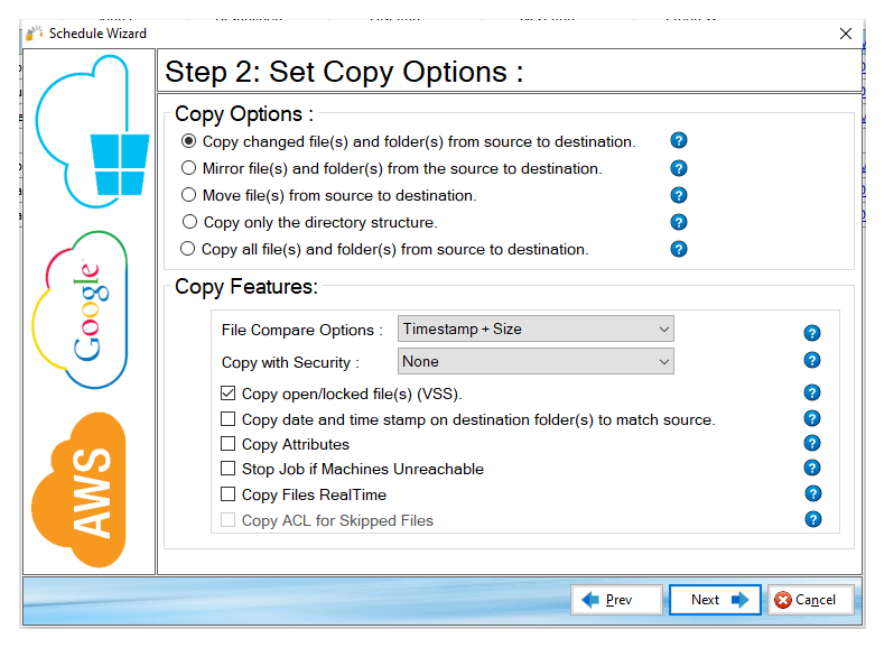Screen dimensions: 885x648
Task: Open help for Copy open/locked files VSS
Action: click(812, 393)
